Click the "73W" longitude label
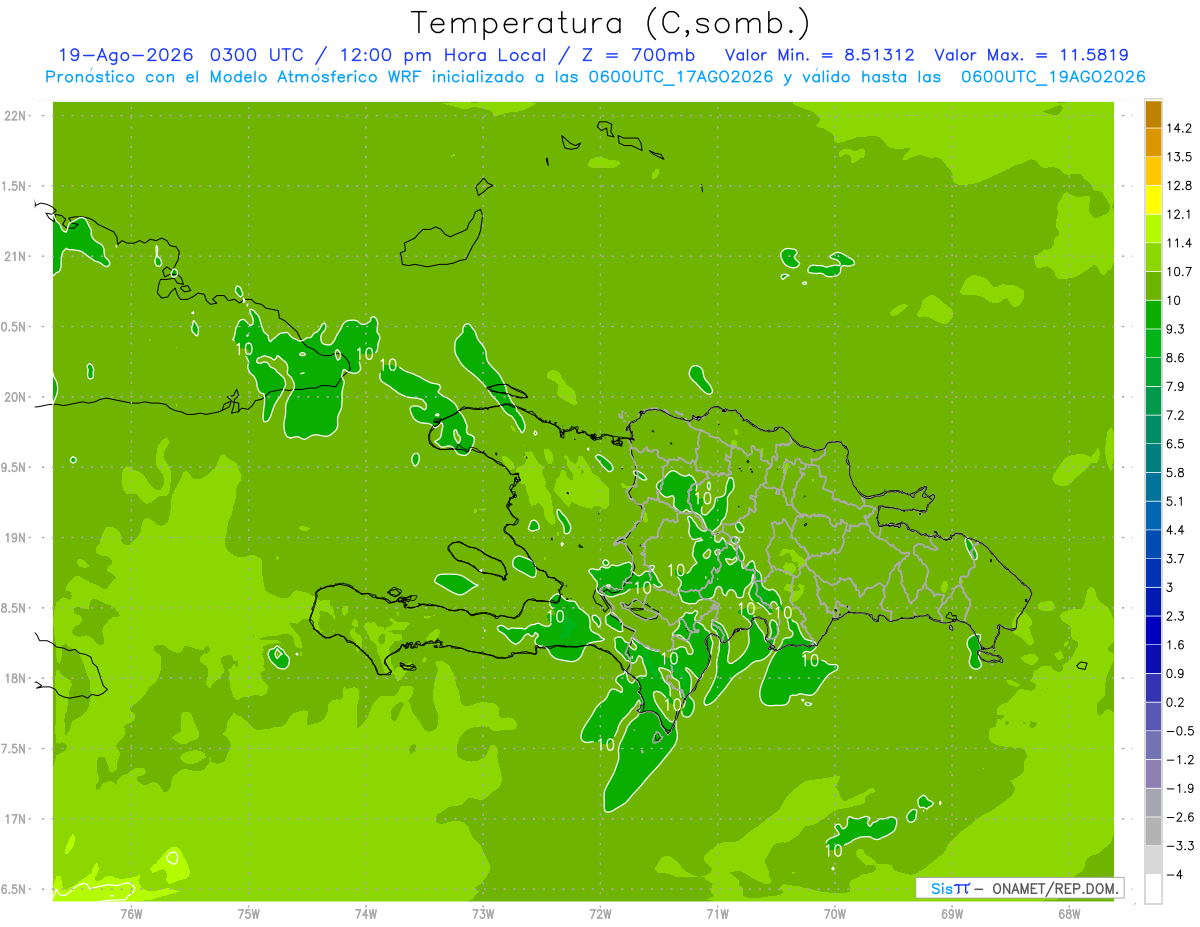Viewport: 1200px width, 927px height. 483,913
